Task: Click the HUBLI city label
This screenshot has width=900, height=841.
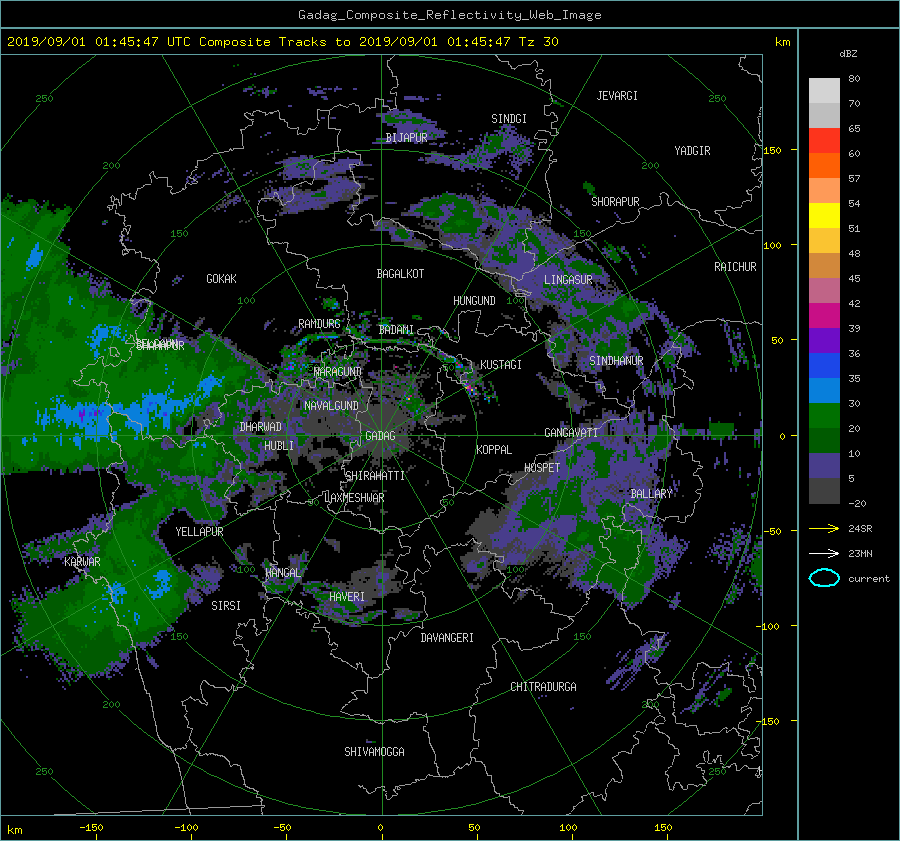Action: coord(279,446)
